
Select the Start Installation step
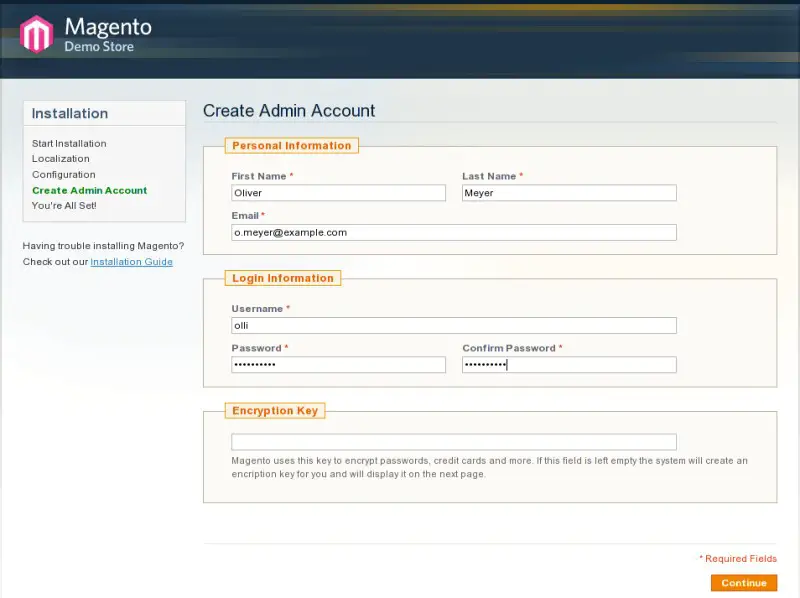tap(69, 143)
